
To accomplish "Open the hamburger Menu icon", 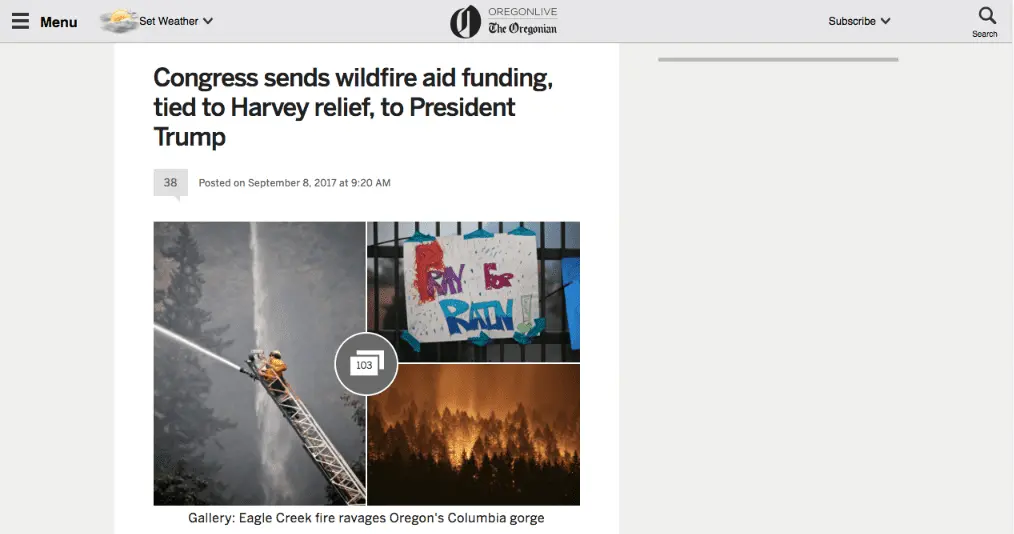I will [21, 21].
